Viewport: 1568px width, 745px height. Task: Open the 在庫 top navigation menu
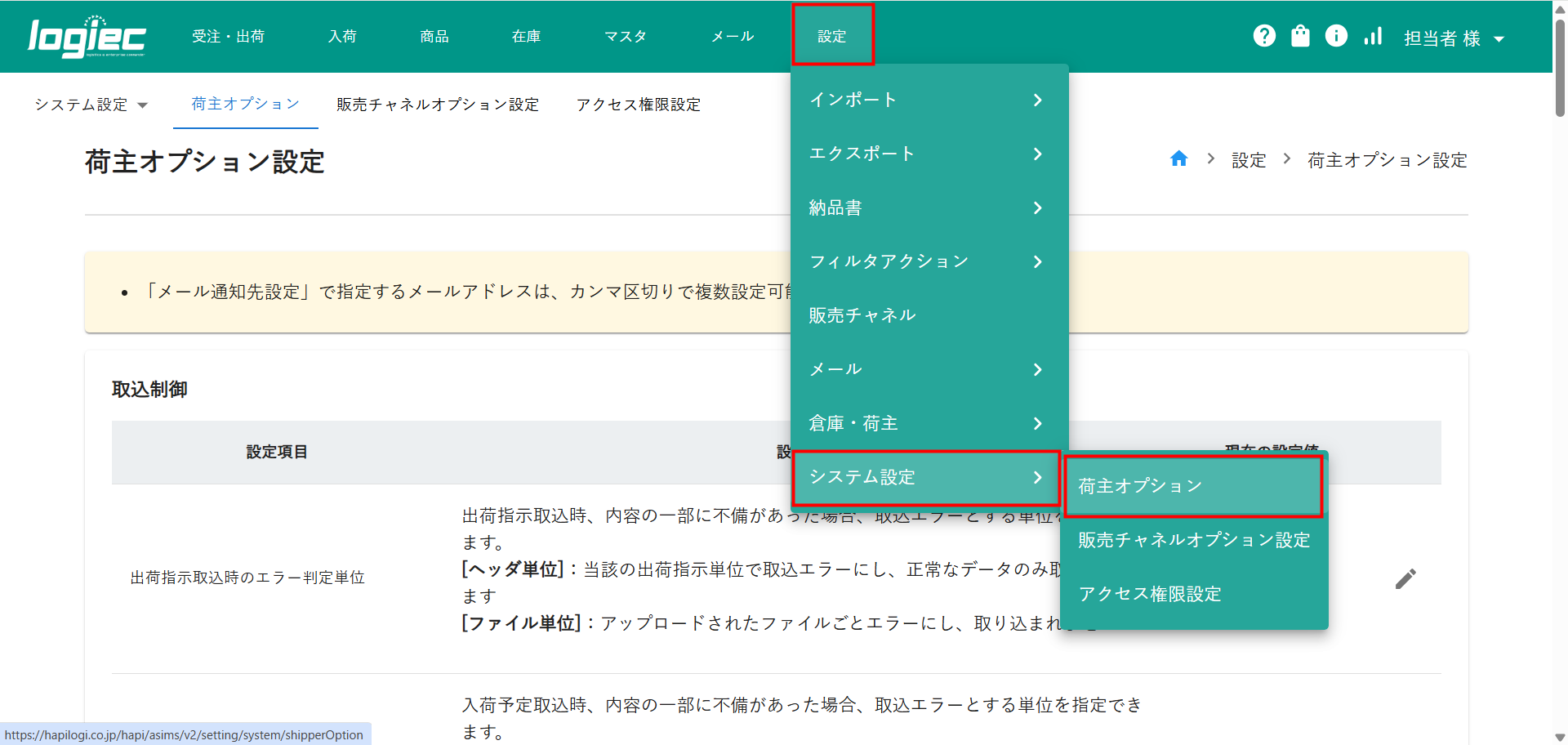526,37
